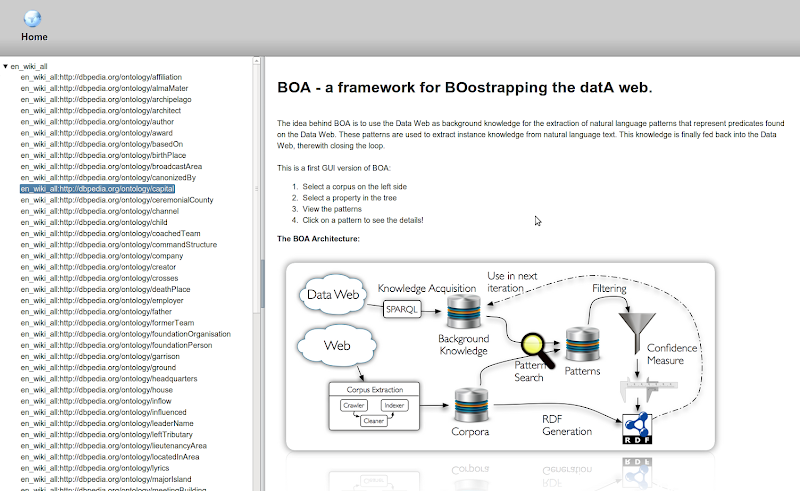Screen dimensions: 800x491
Task: Select the ontology/broadcastArea property
Action: 111,167
